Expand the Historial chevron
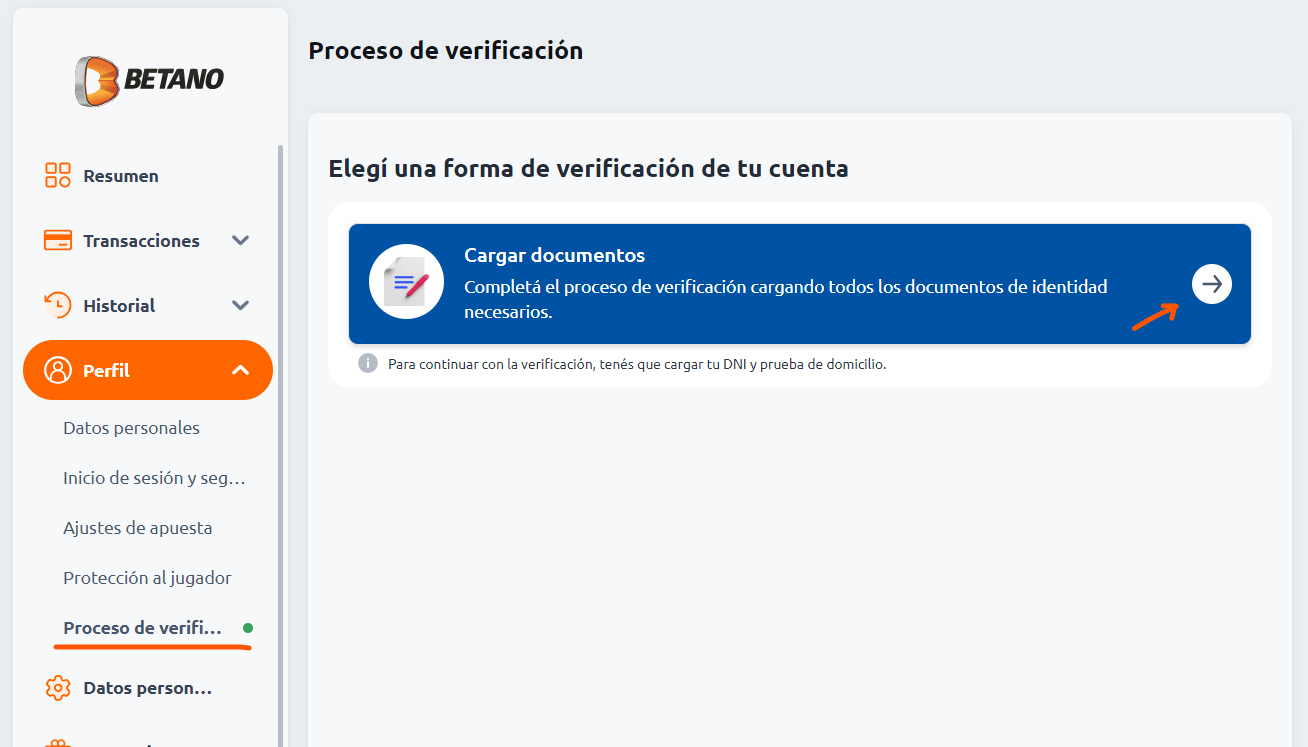 (x=240, y=306)
